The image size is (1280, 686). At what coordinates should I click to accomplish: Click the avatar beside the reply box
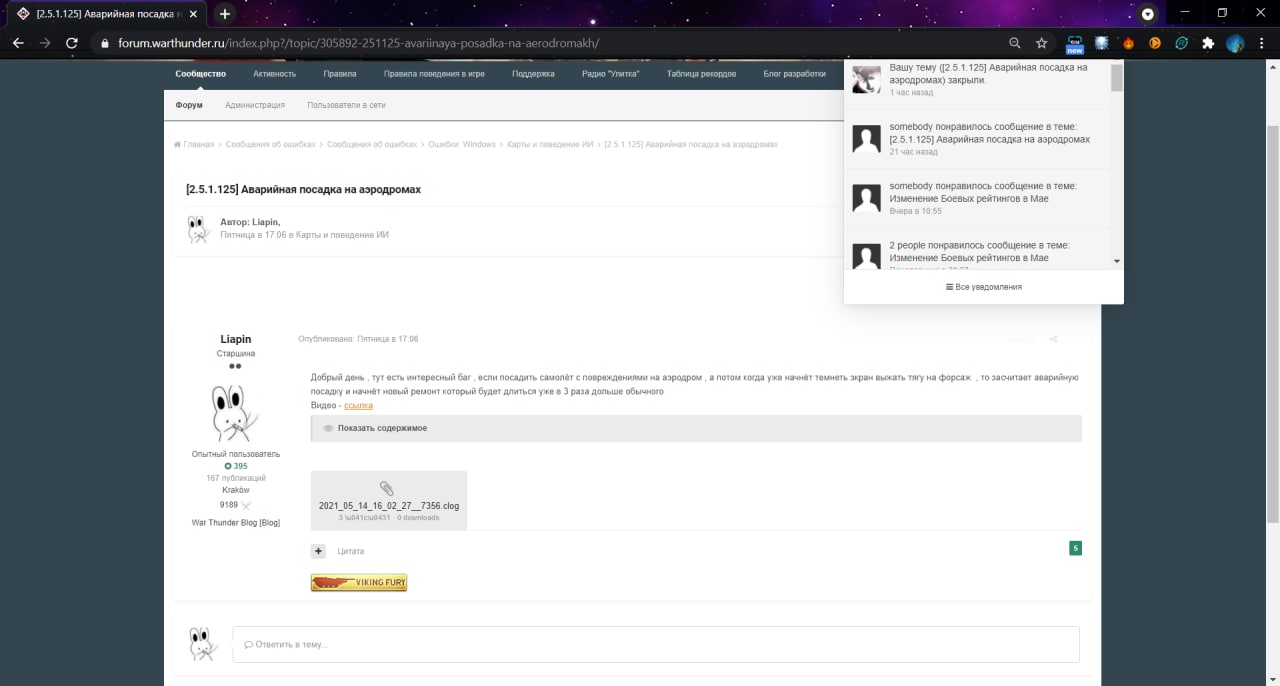tap(202, 644)
